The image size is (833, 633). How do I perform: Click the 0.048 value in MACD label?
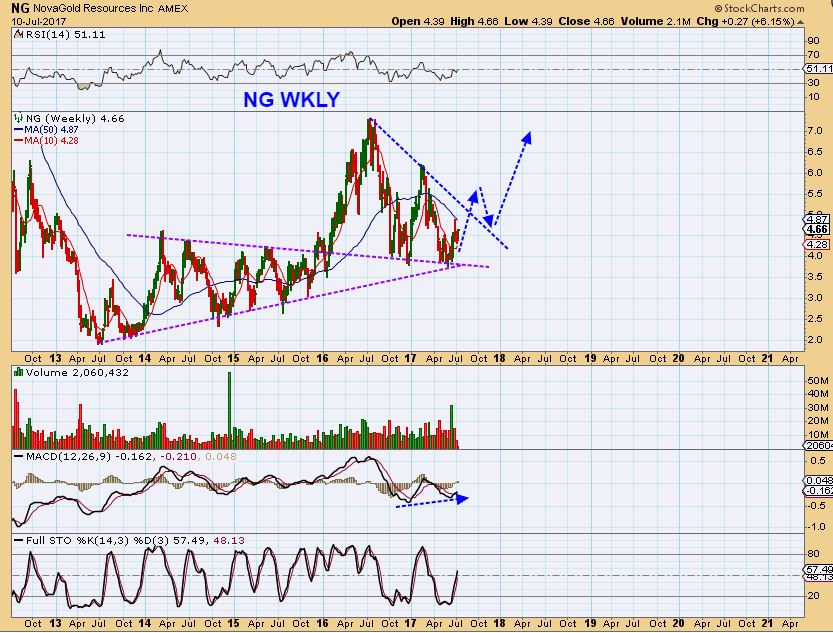coord(220,457)
